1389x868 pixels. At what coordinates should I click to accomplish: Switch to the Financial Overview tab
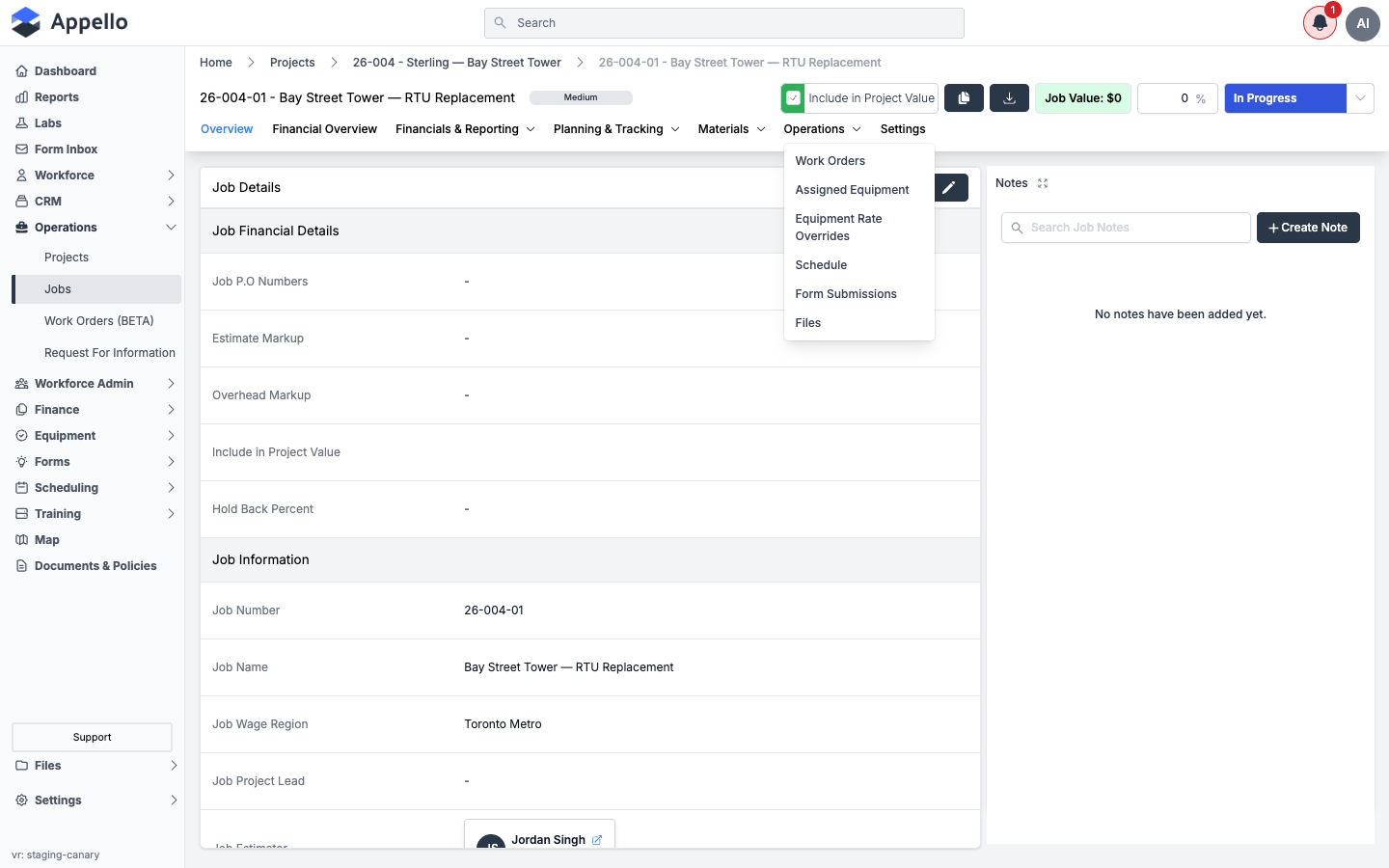324,129
